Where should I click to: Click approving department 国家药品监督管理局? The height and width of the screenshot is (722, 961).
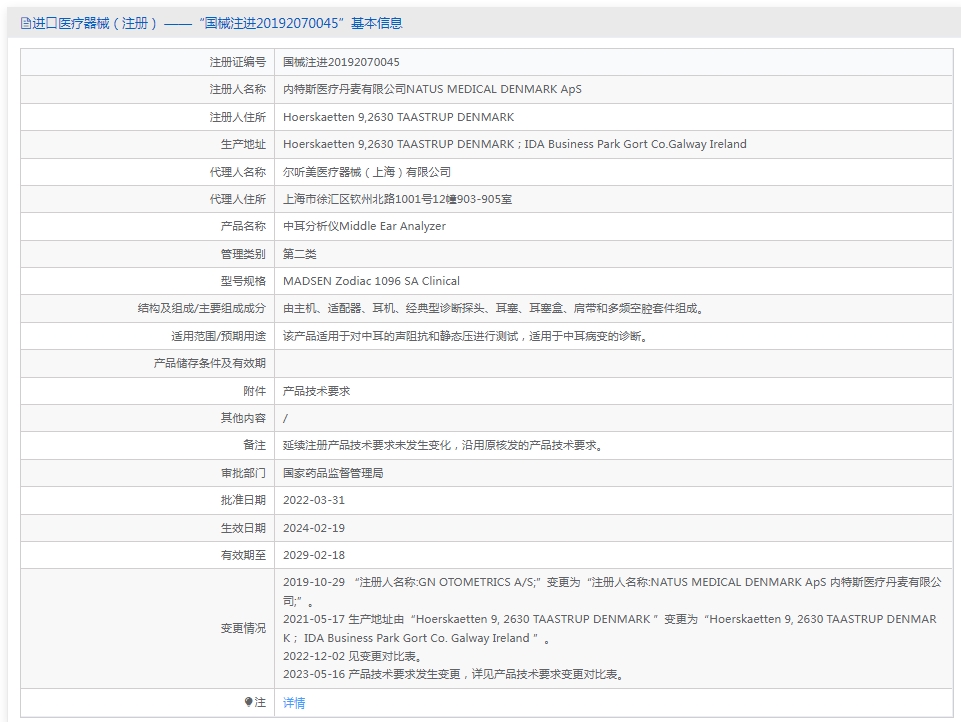pos(333,473)
